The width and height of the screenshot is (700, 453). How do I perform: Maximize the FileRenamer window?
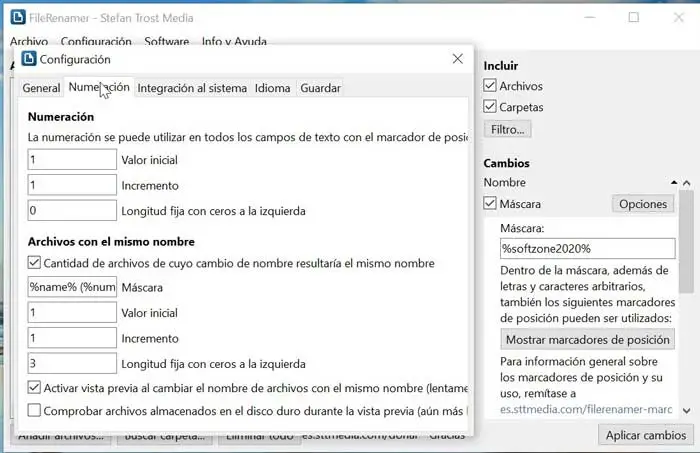[x=633, y=17]
